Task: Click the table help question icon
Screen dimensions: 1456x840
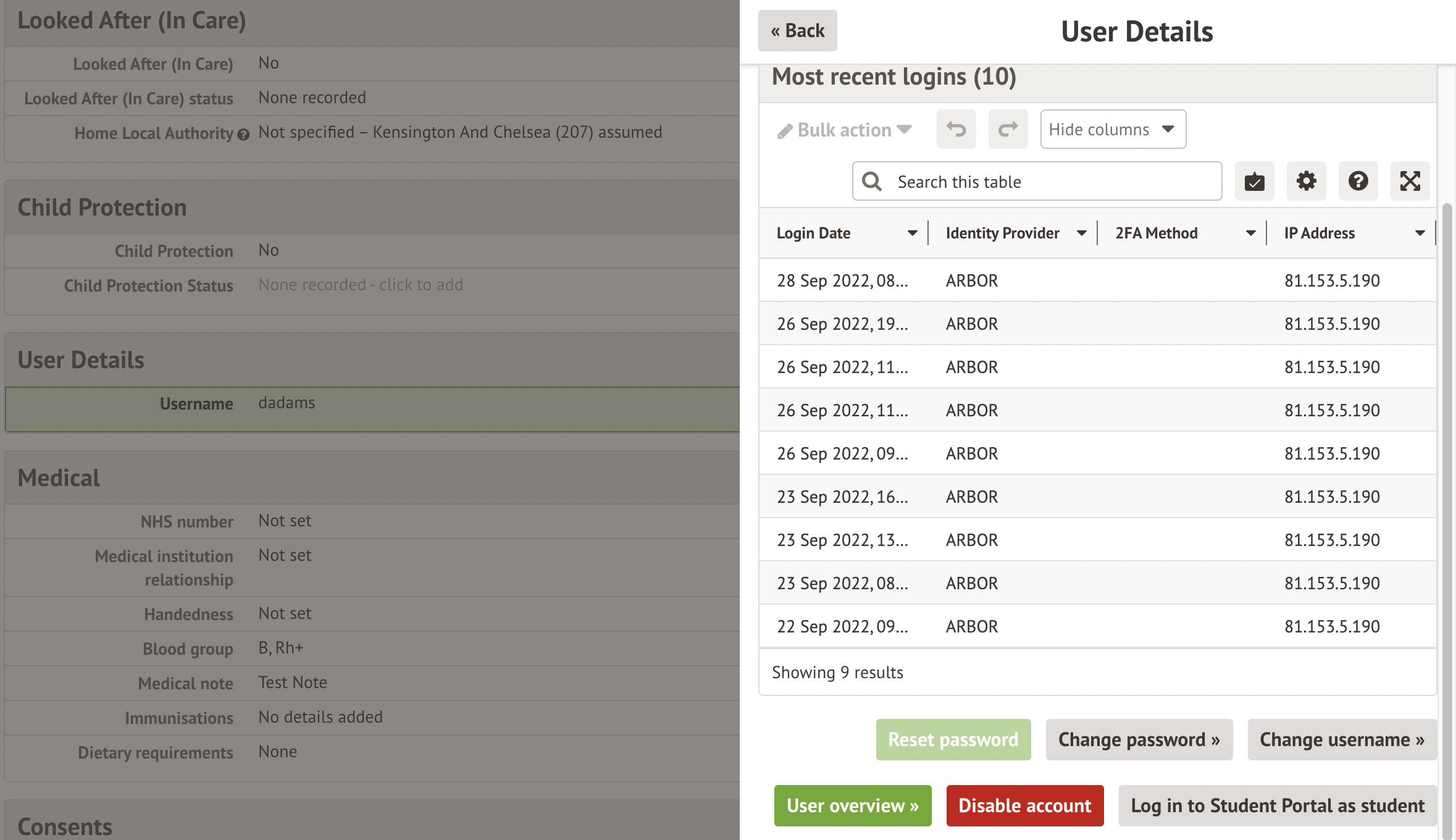Action: point(1358,182)
